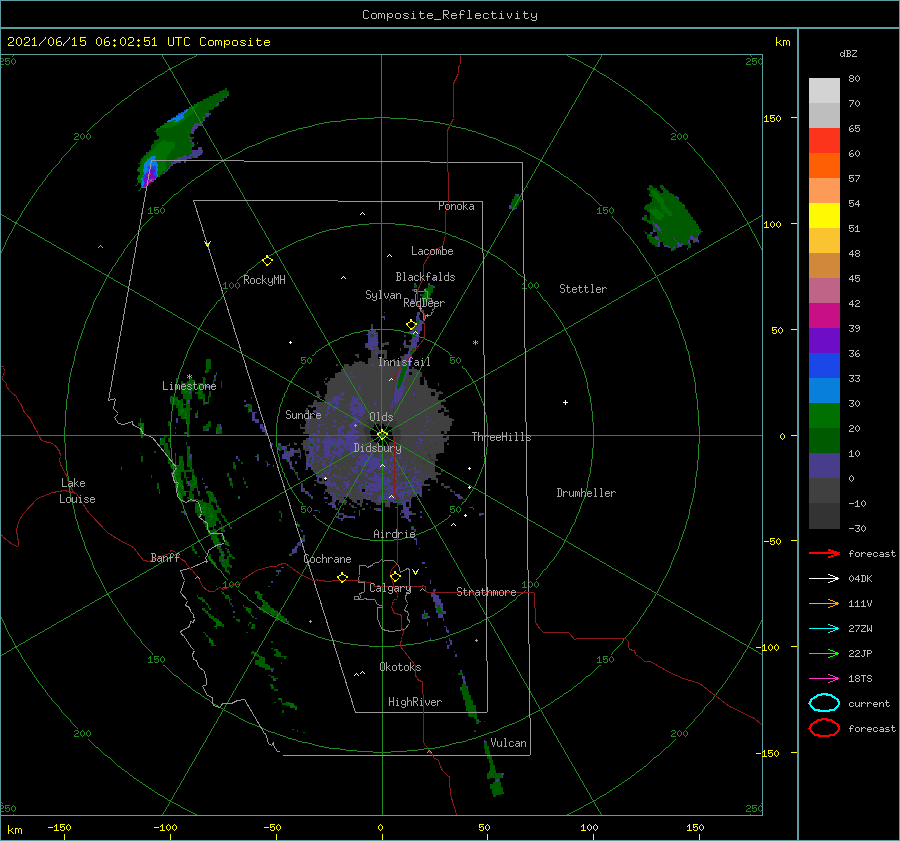900x841 pixels.
Task: Click the Vulcan city label
Action: pyautogui.click(x=509, y=743)
